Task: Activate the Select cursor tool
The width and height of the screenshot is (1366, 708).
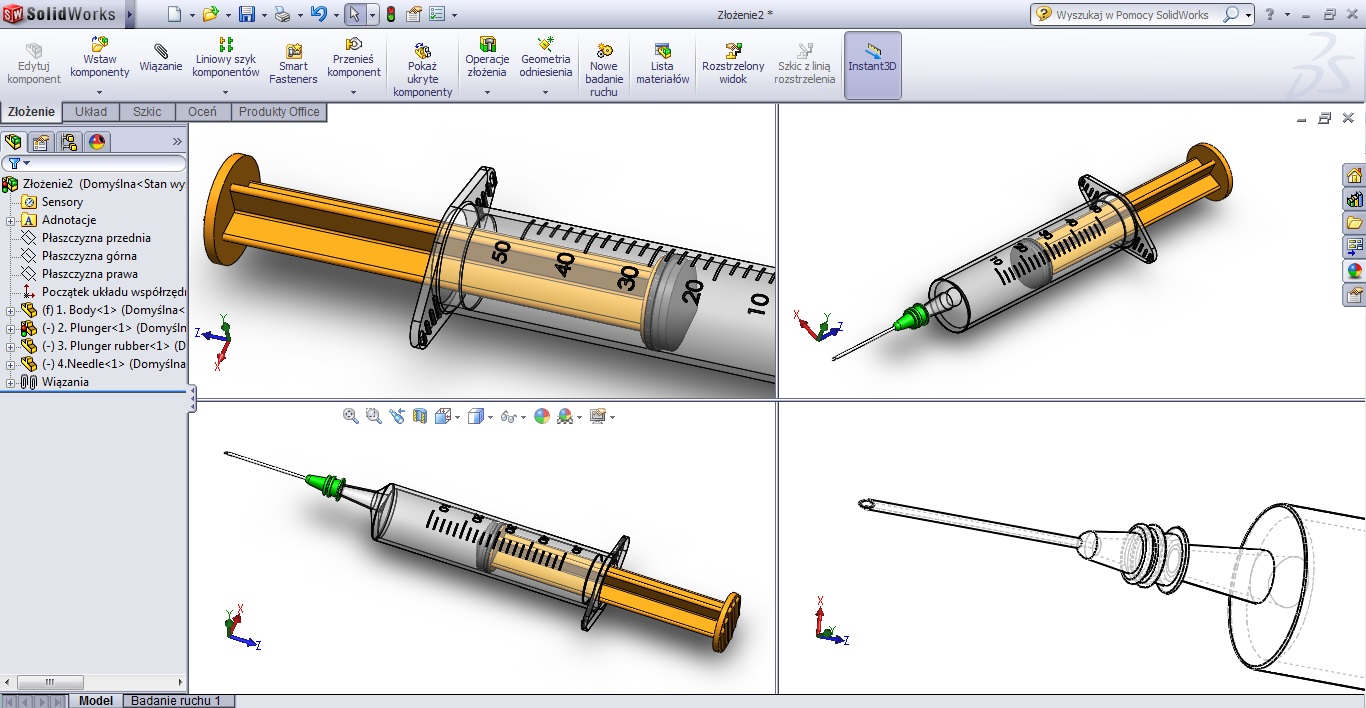Action: [354, 14]
